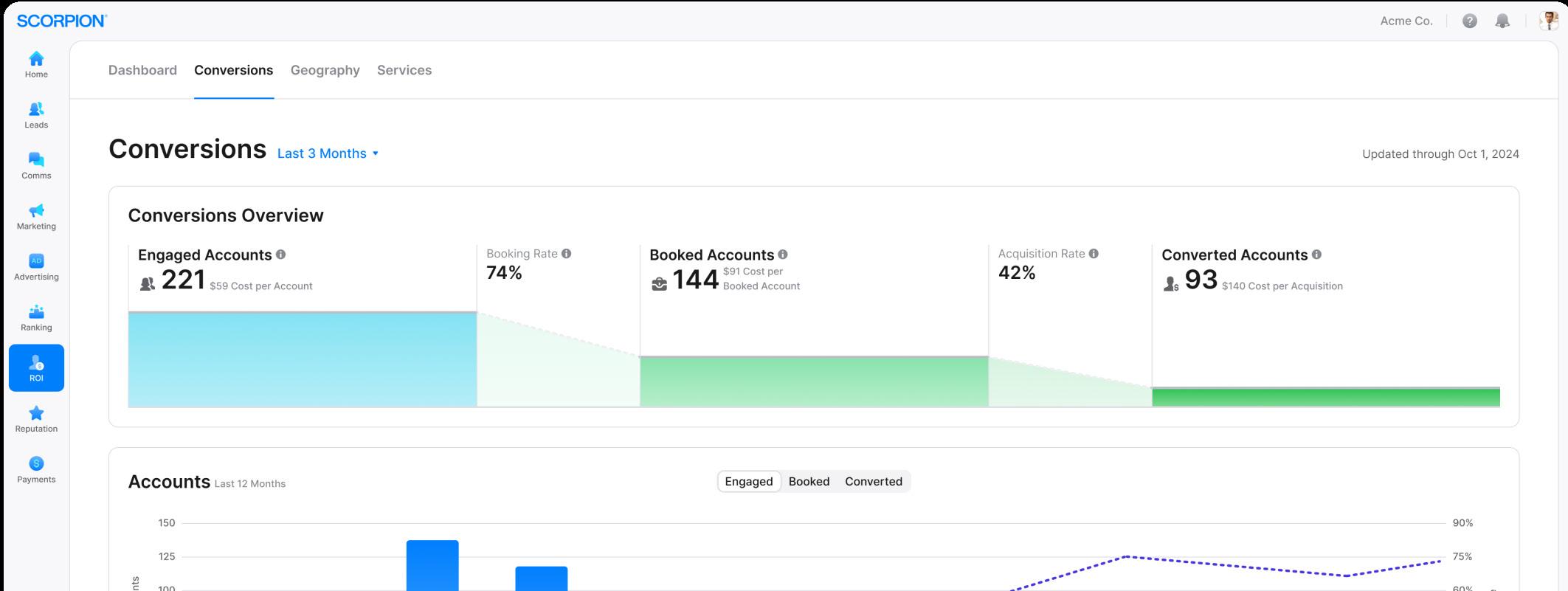Switch to the Dashboard tab
1568x591 pixels.
point(142,70)
